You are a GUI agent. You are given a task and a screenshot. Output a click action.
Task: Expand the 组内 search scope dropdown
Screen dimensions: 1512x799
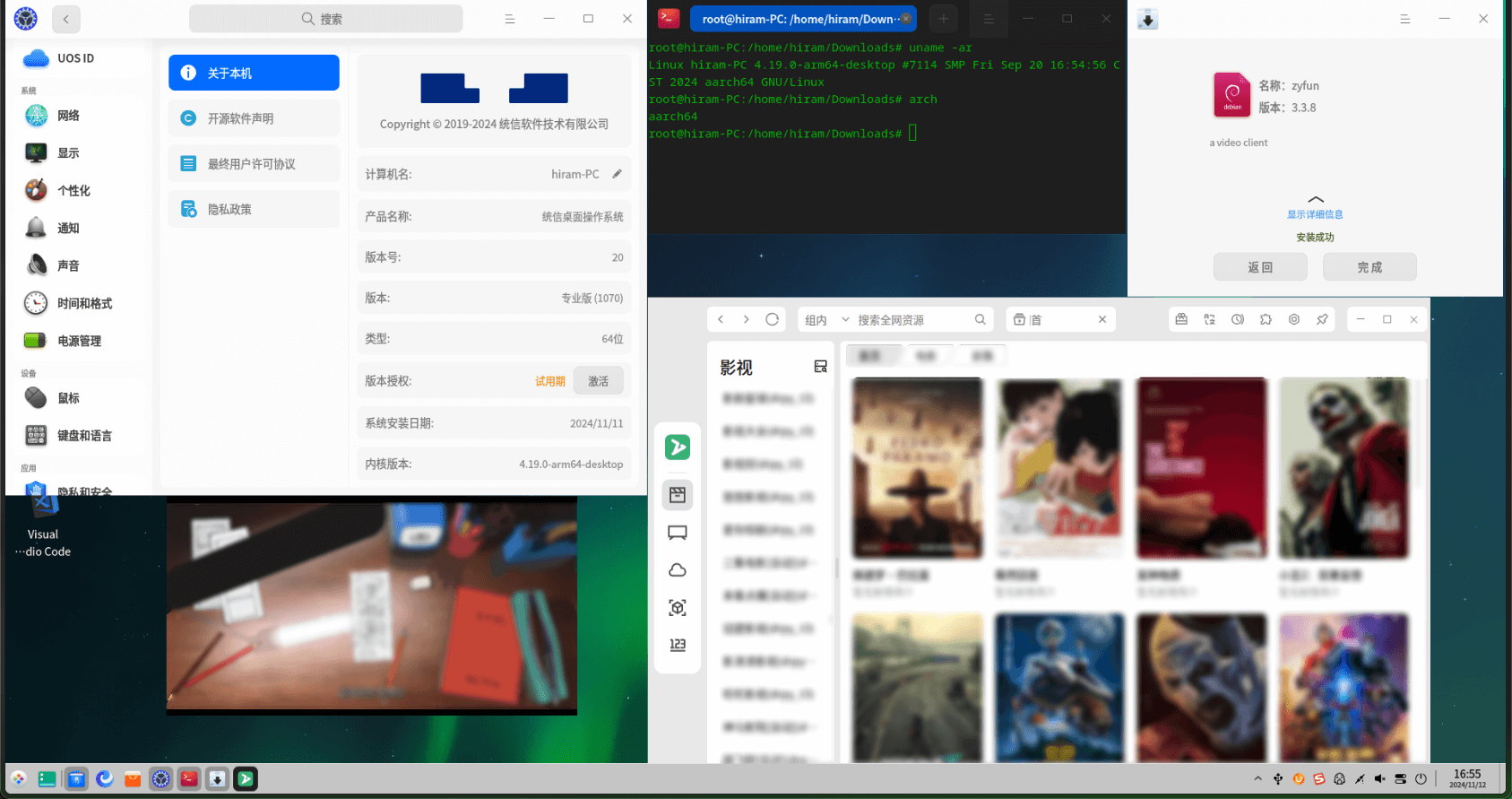(x=826, y=320)
